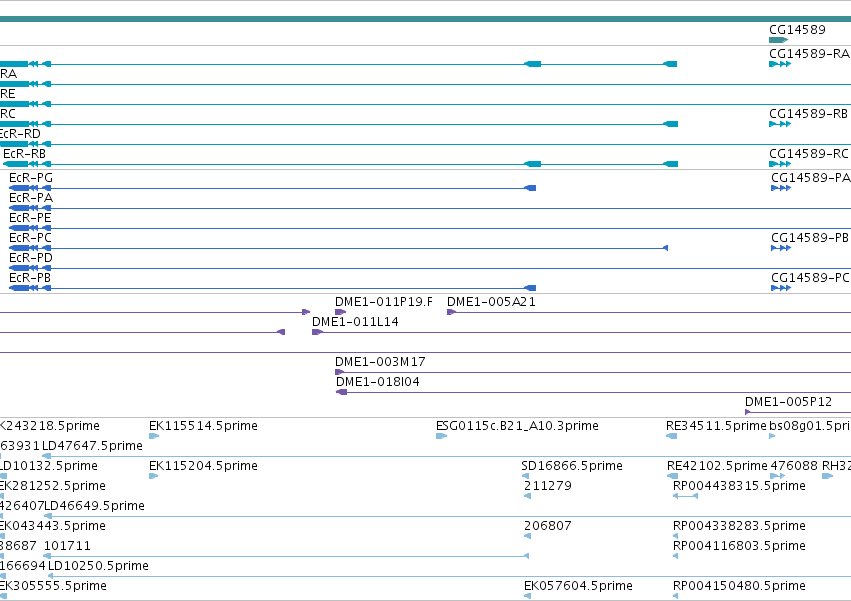The height and width of the screenshot is (601, 851).
Task: Open the CG14589-RC transcript label
Action: tap(809, 154)
